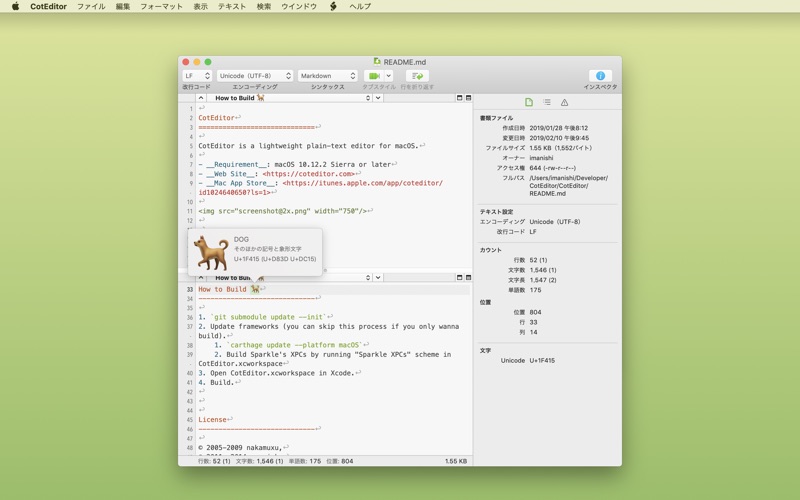Click the dog emoji in line 33

(255, 289)
